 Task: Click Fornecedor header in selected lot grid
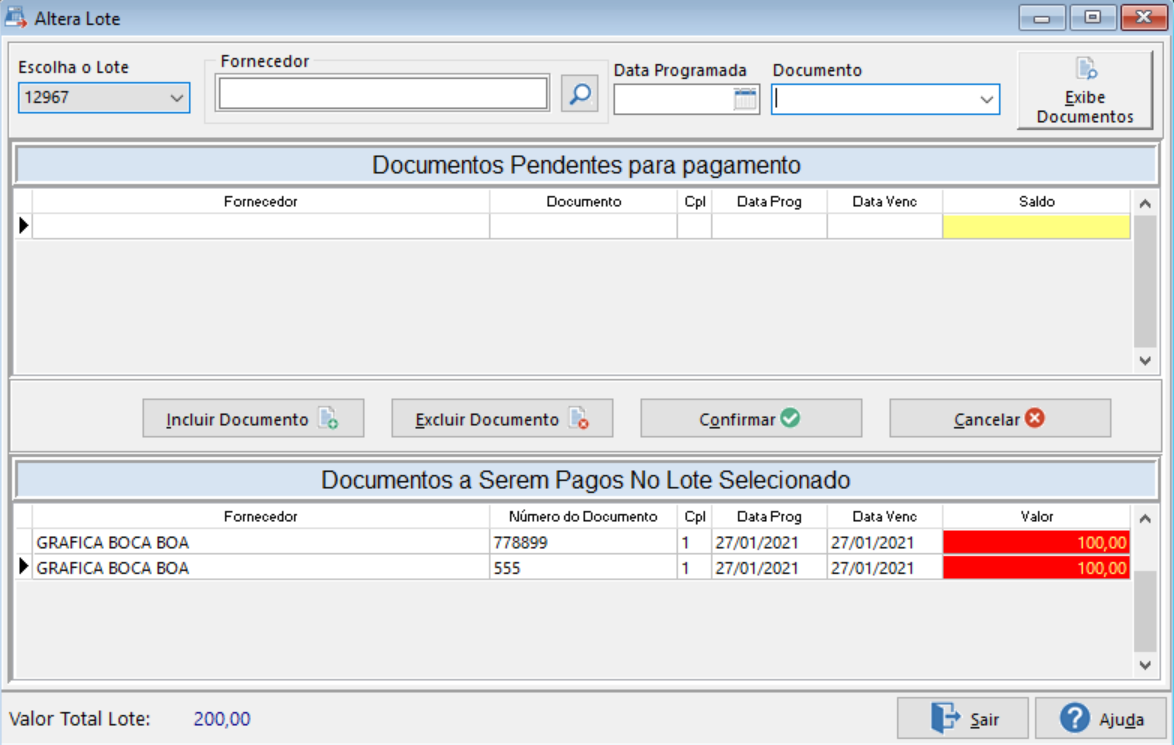(261, 517)
